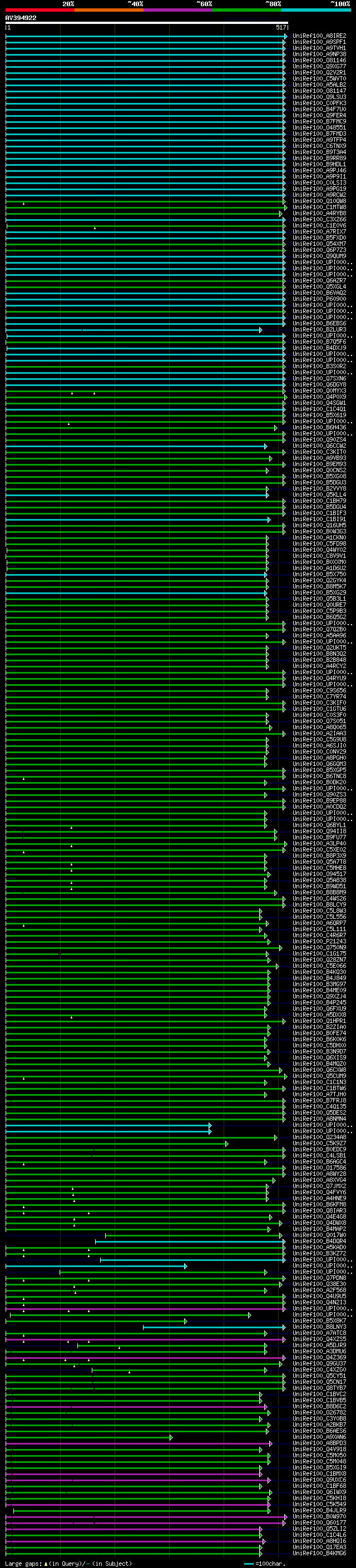Click the last hit label UniRef100_B4KMG6
Screen dimensions: 356x1568
tap(319, 1553)
